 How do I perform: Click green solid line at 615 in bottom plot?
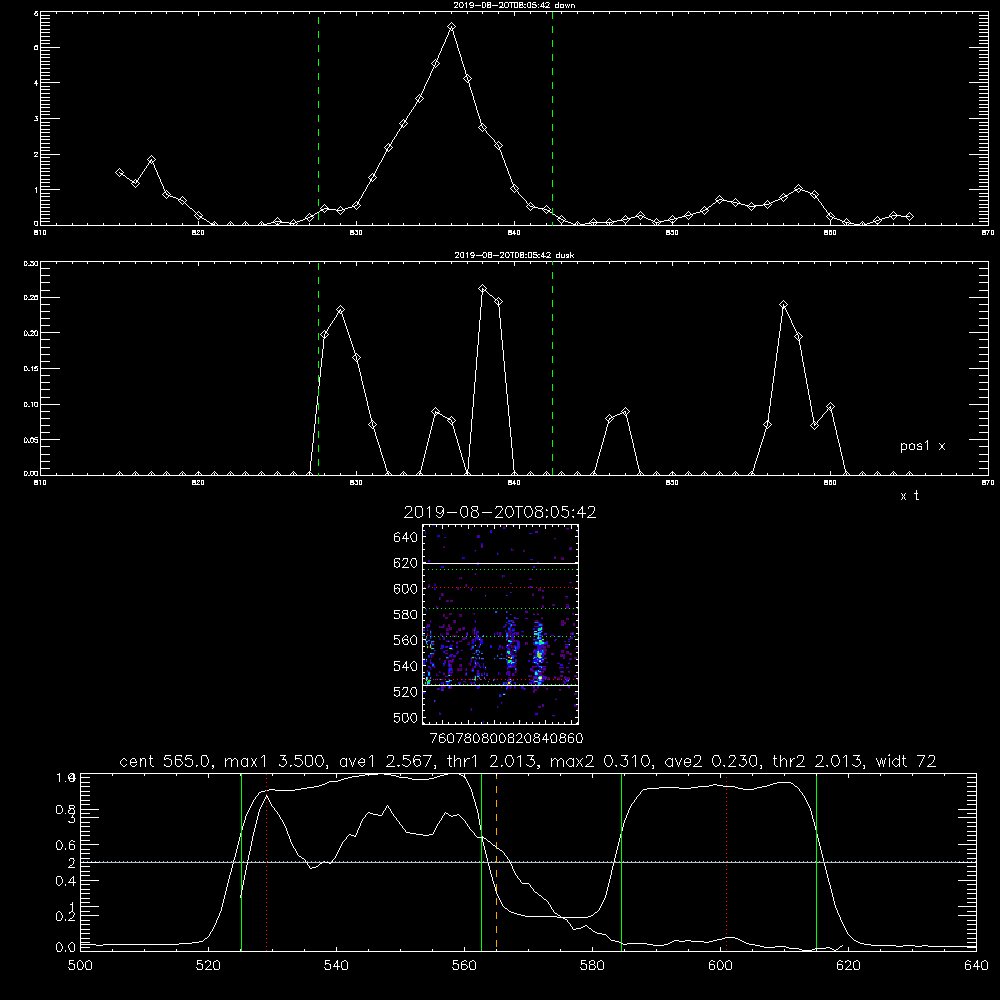click(816, 861)
